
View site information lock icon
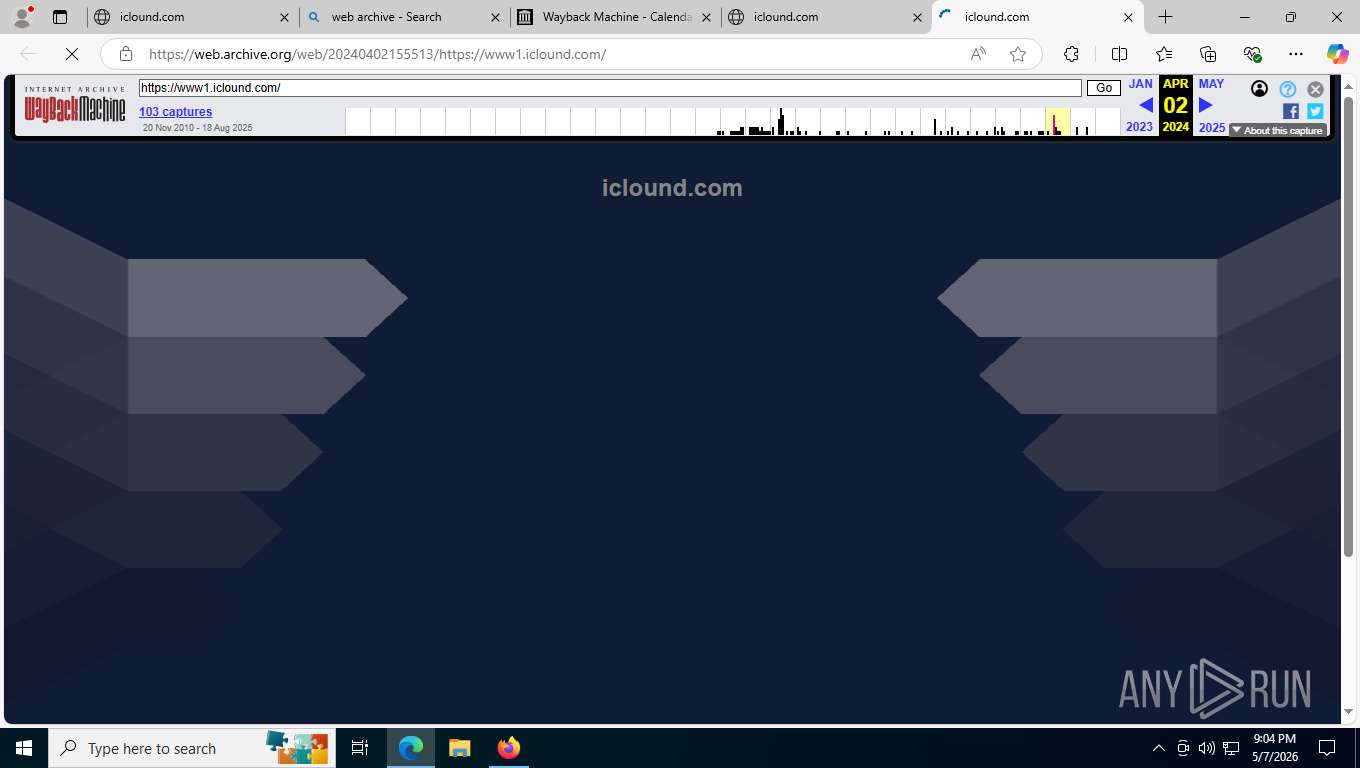point(126,54)
